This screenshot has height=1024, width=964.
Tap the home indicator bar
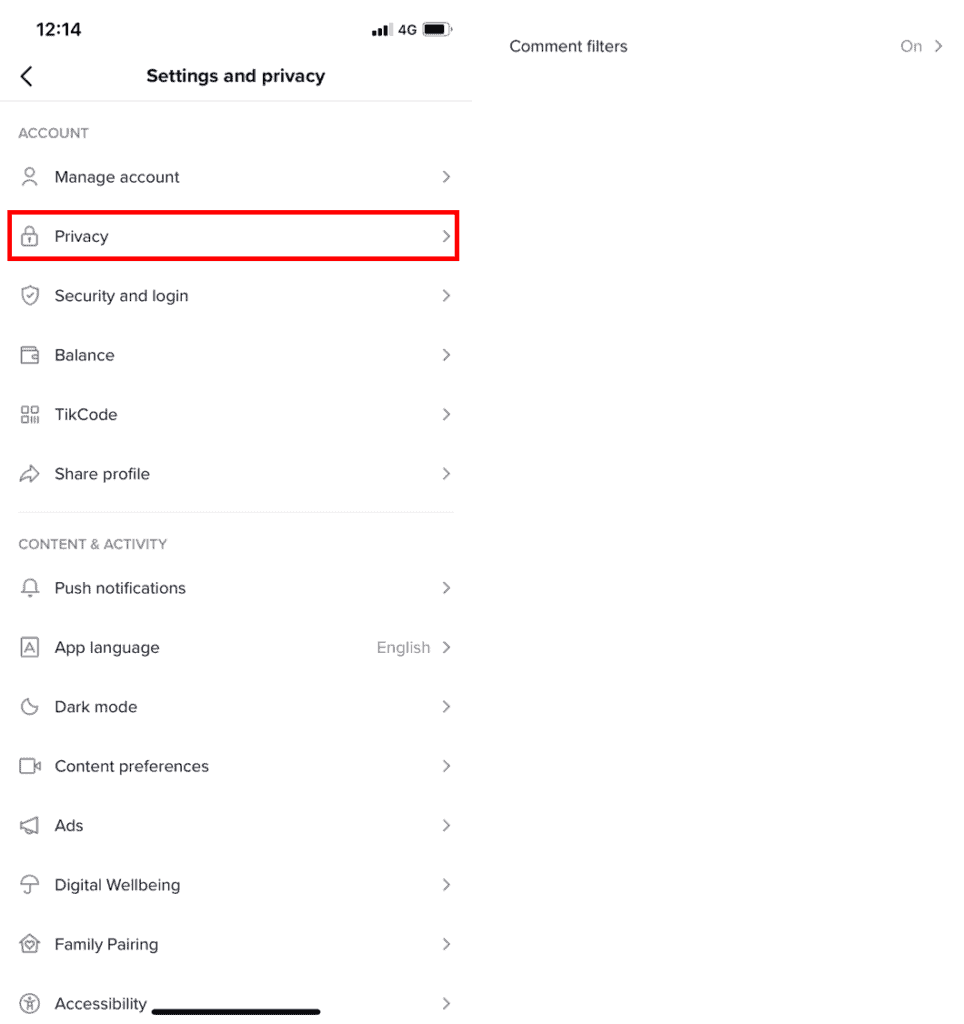(236, 1012)
